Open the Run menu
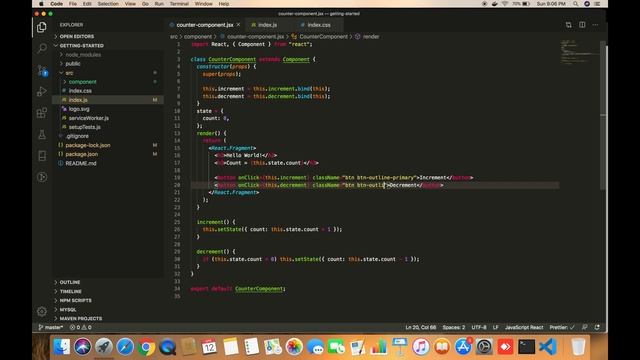 (159, 4)
